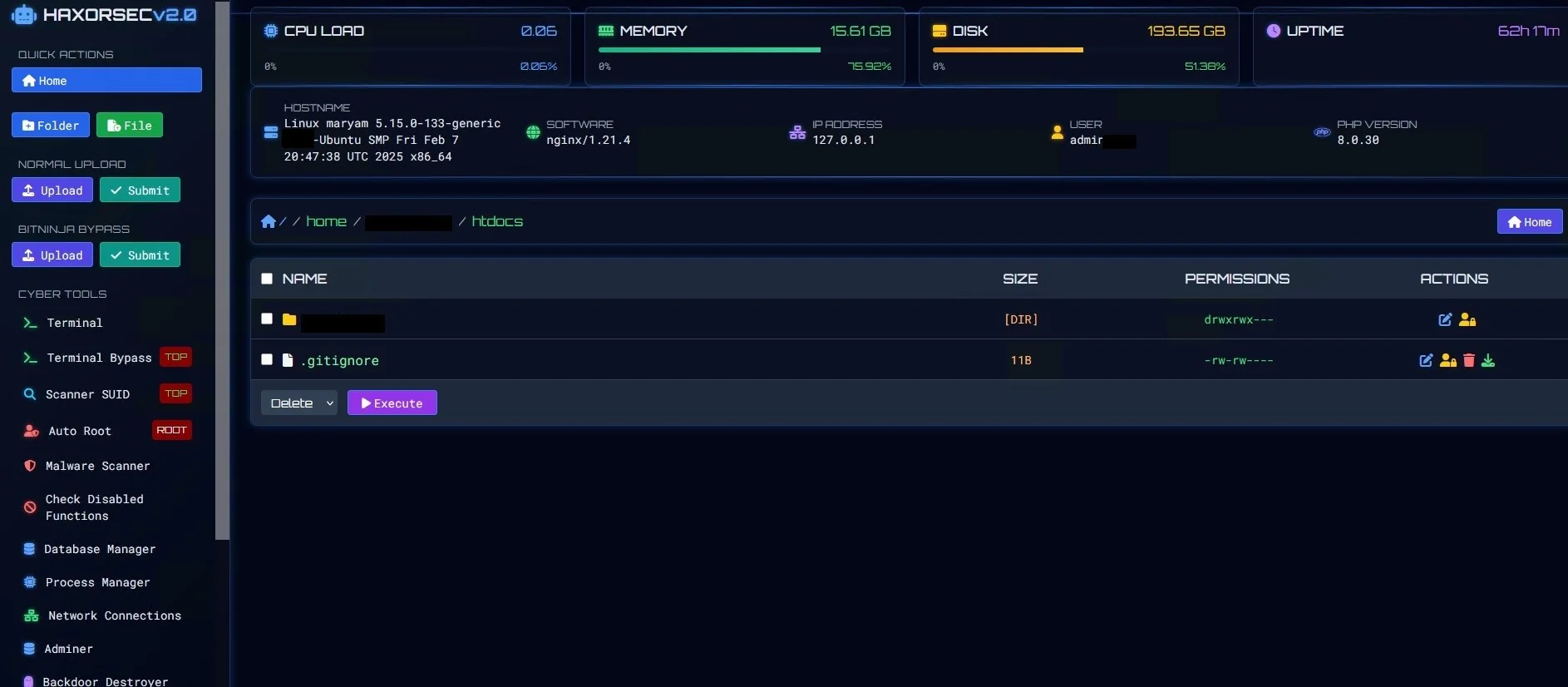
Task: Click the Software globe icon
Action: tap(534, 132)
